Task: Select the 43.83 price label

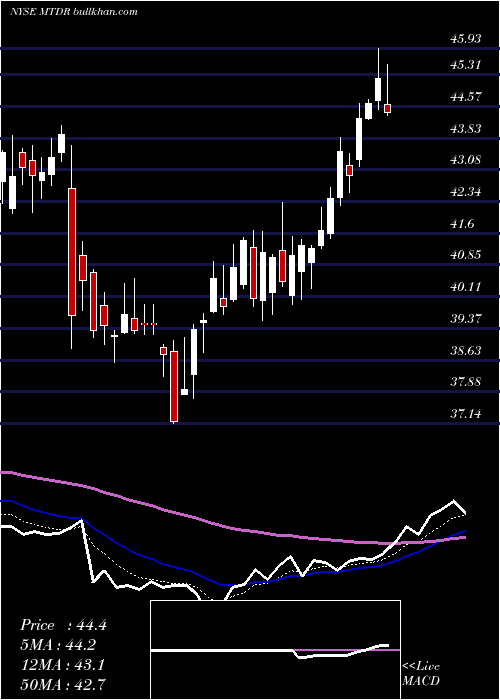Action: pos(466,129)
